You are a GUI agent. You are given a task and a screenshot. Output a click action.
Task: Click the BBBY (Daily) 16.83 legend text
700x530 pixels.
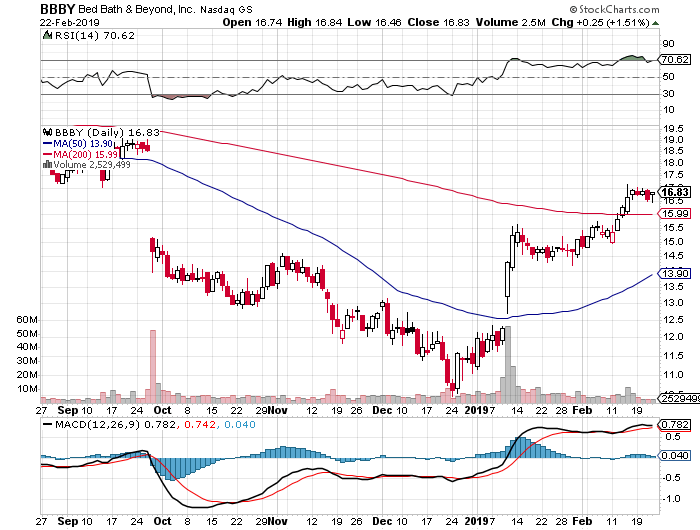pyautogui.click(x=107, y=133)
